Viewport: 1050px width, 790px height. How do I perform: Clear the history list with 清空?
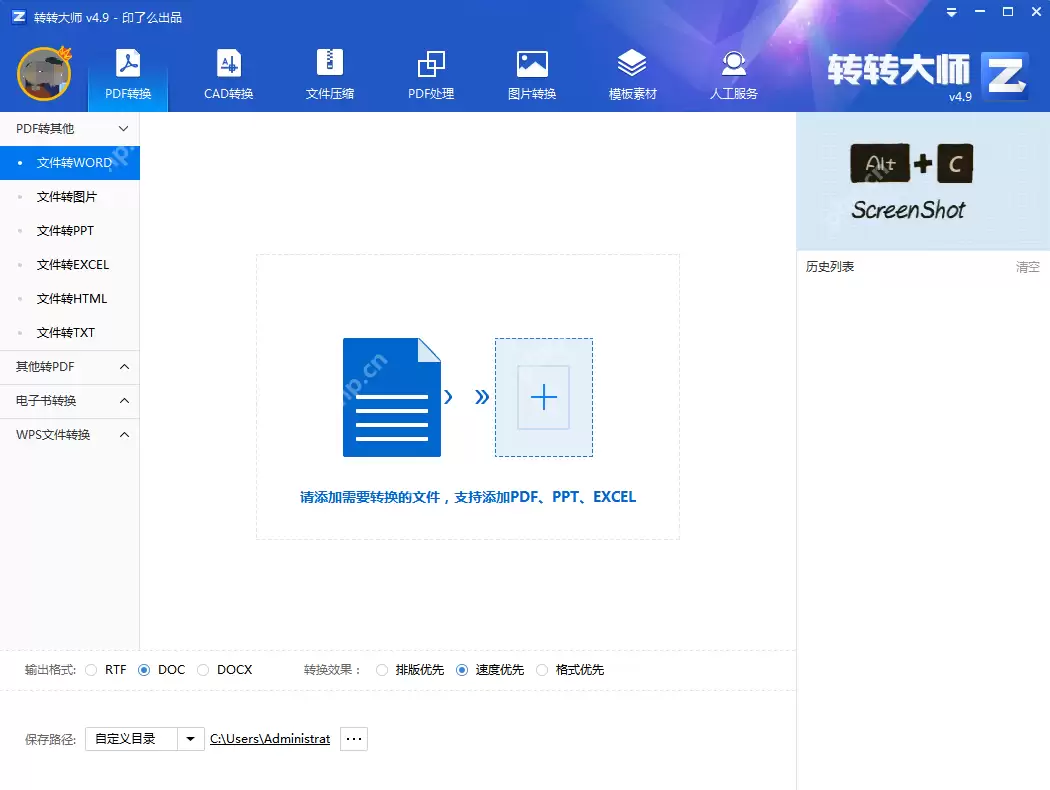(1027, 267)
